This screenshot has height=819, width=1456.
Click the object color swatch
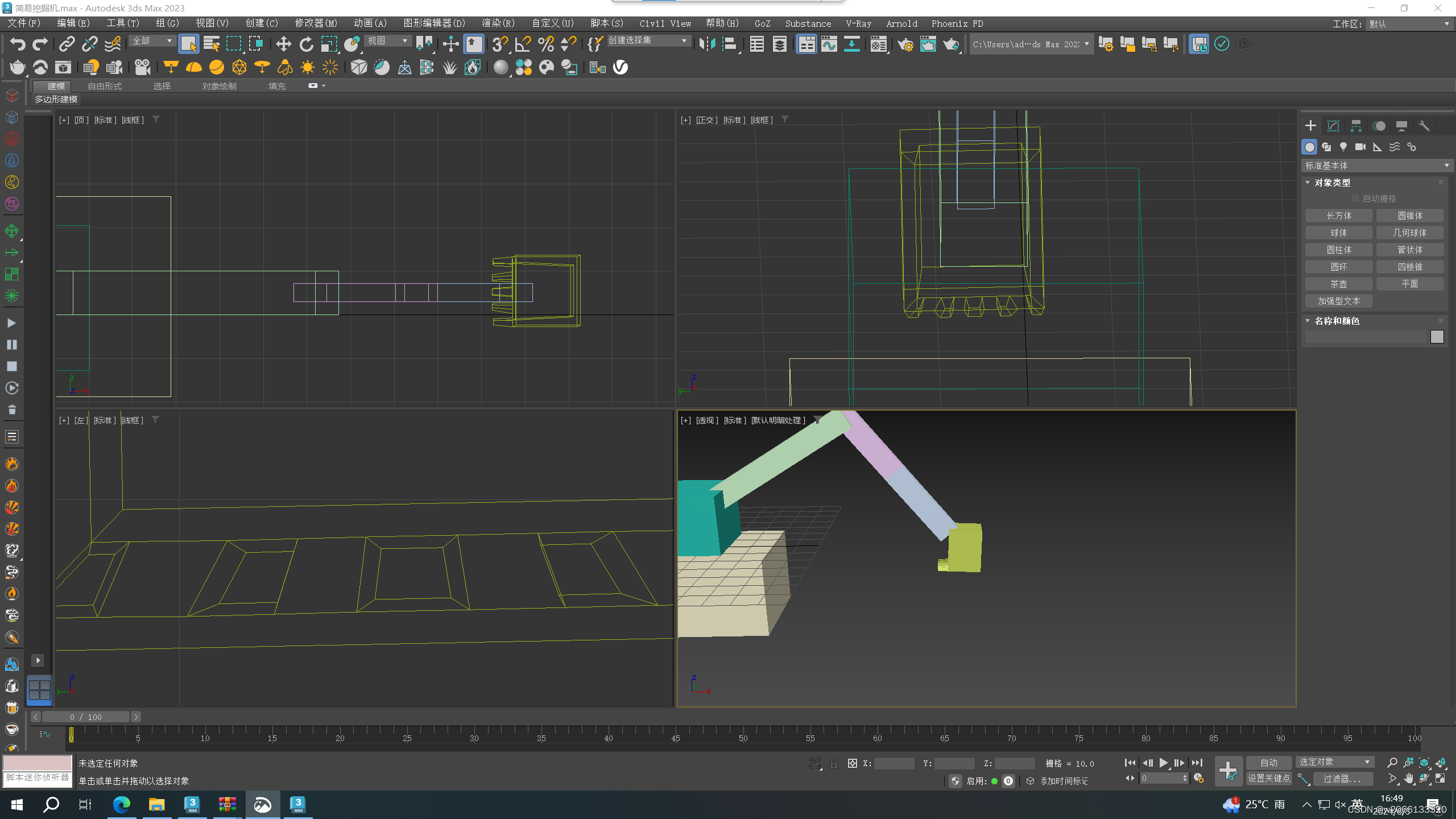pos(1437,337)
